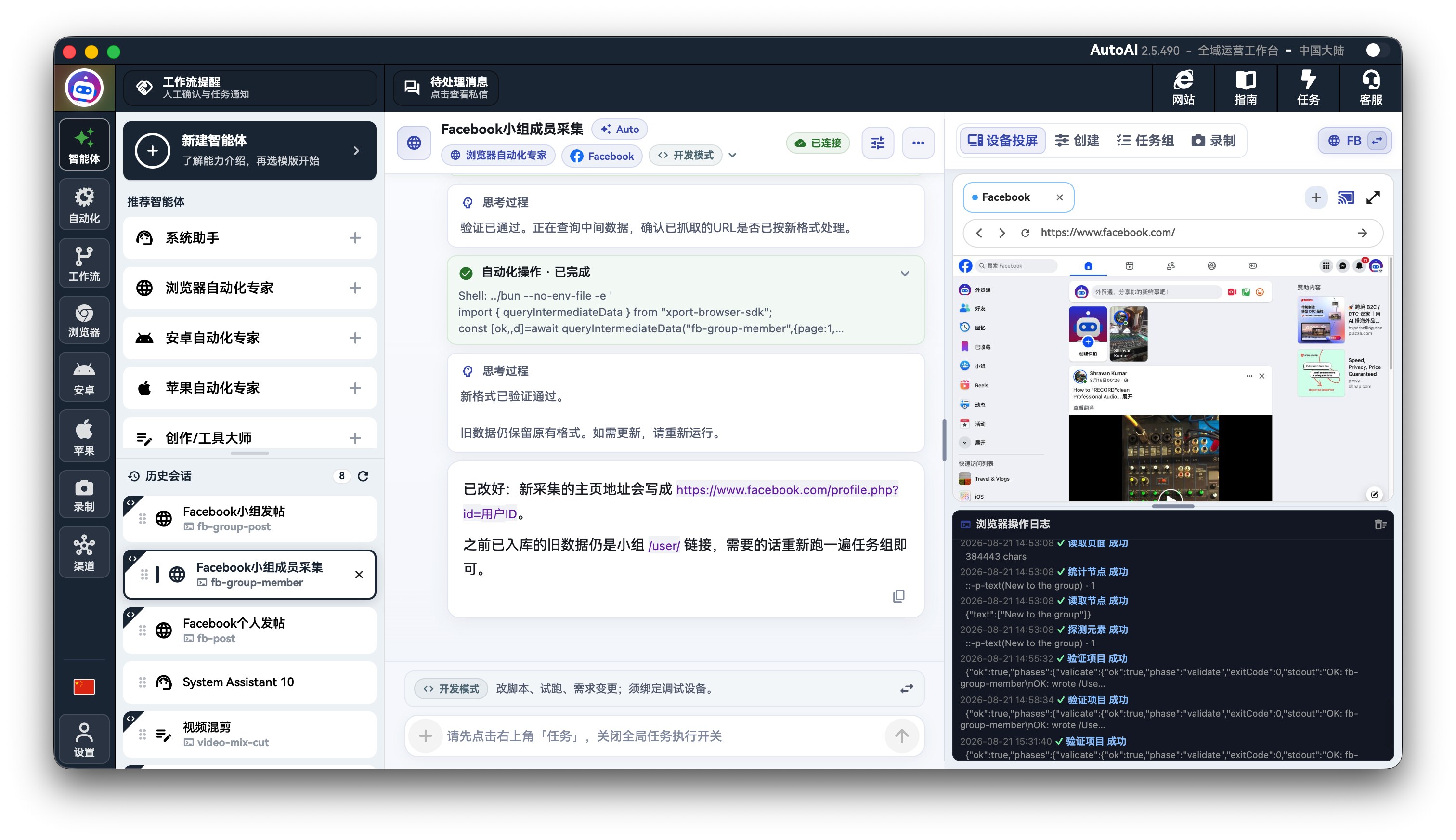This screenshot has height=840, width=1456.
Task: Open the 安卓 sidebar section
Action: point(84,377)
